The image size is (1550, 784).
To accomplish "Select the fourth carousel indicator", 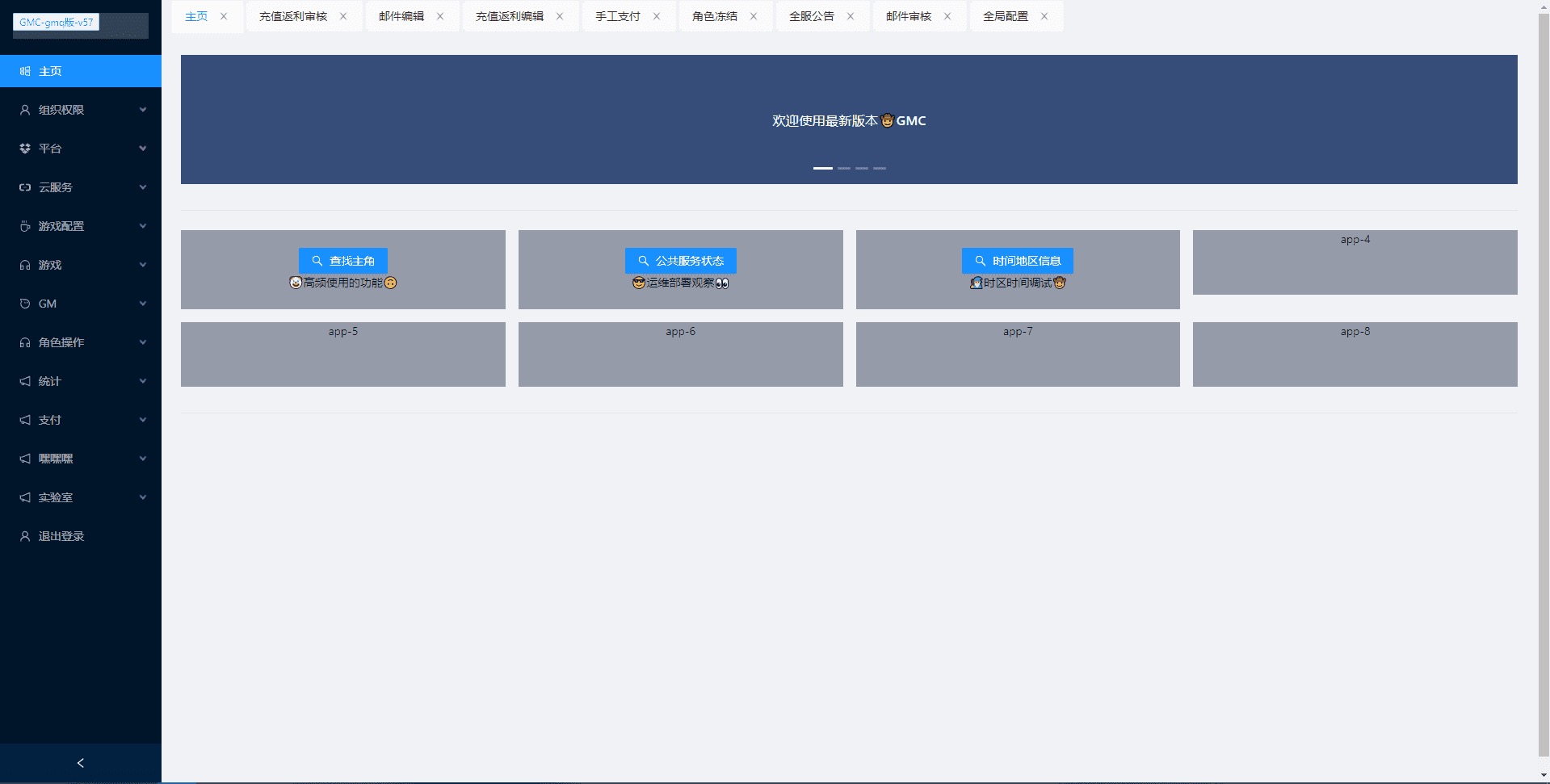I will (880, 168).
